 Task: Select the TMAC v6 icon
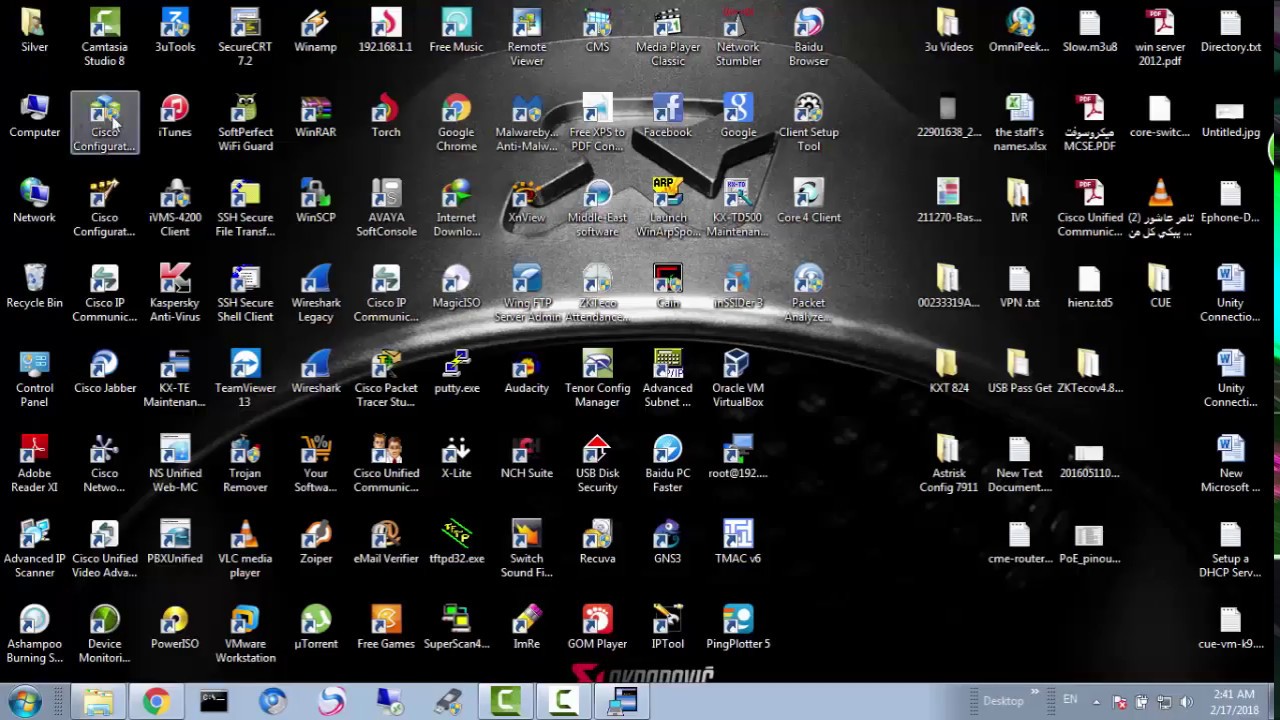[x=738, y=542]
